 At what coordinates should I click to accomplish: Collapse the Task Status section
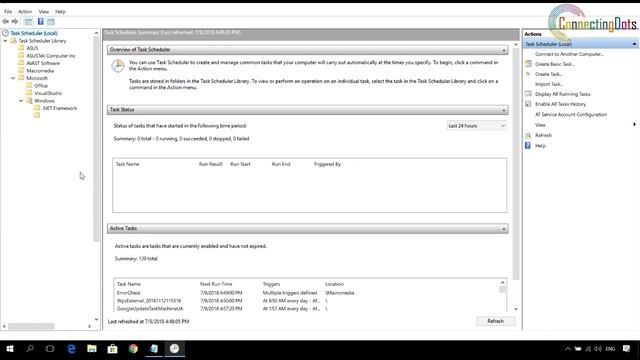click(504, 110)
